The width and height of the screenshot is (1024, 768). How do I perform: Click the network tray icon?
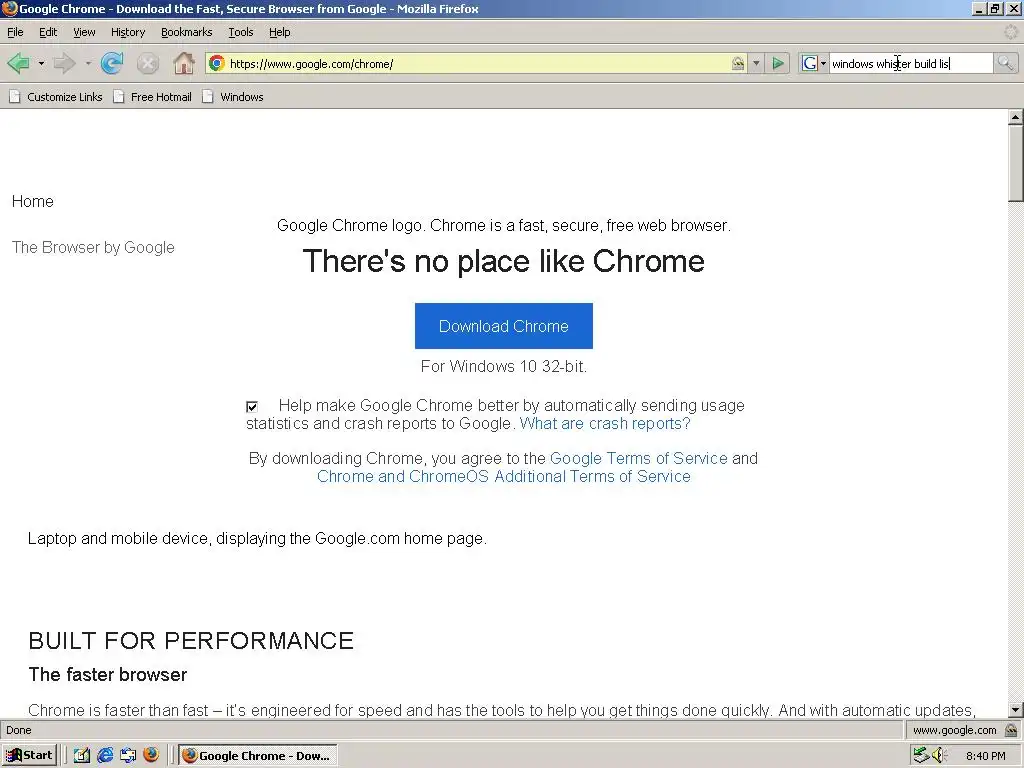click(921, 756)
